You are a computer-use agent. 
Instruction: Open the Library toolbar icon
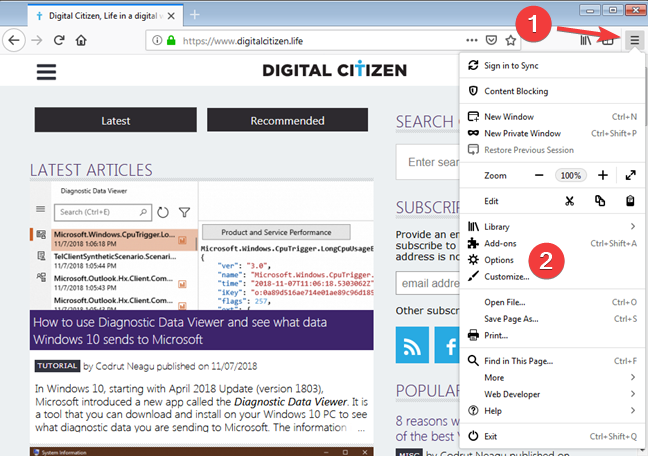coord(586,40)
